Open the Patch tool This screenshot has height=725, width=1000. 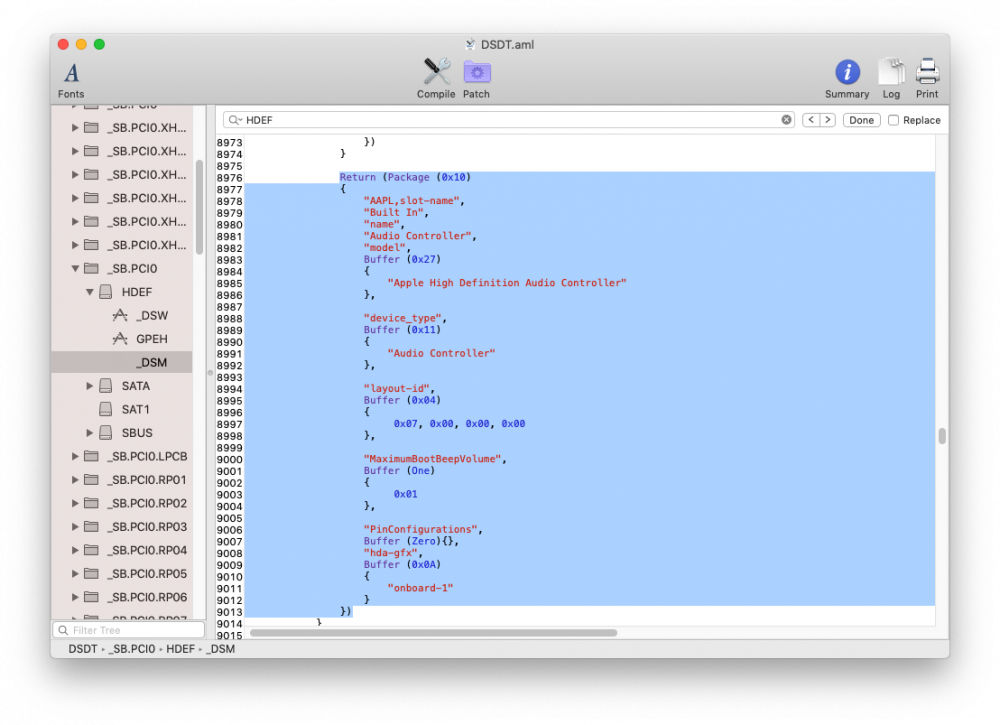(476, 79)
